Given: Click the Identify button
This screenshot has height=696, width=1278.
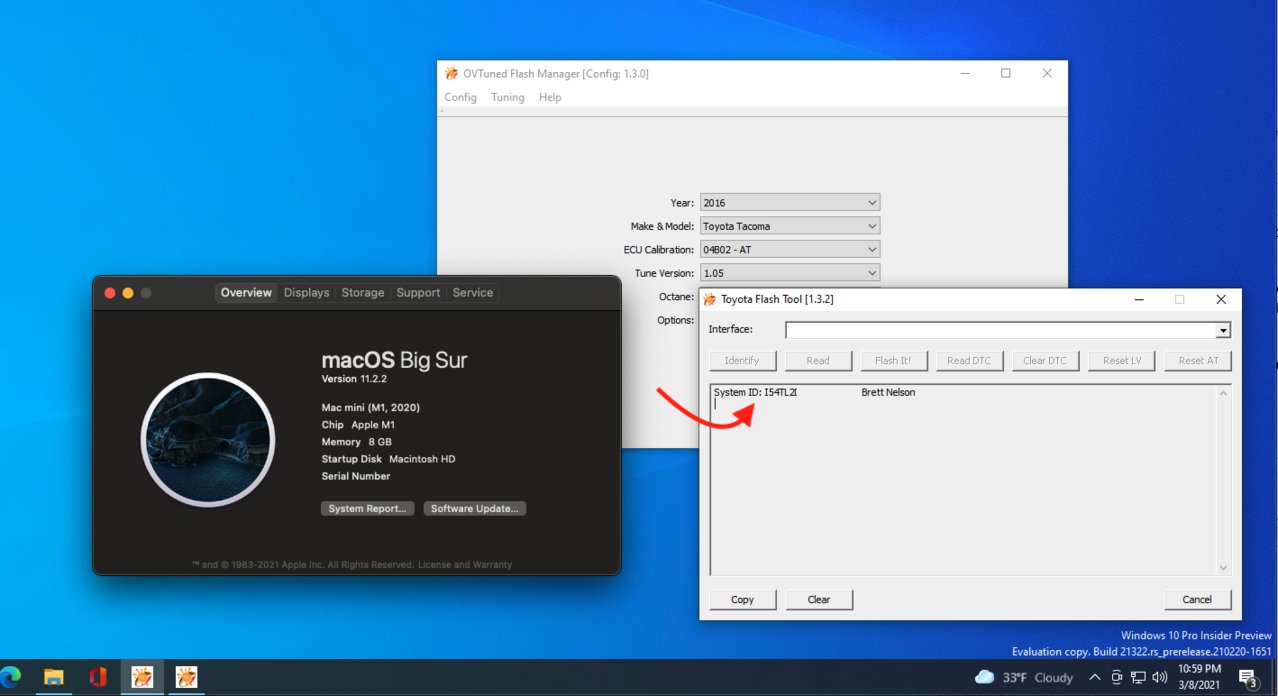Looking at the screenshot, I should 742,360.
